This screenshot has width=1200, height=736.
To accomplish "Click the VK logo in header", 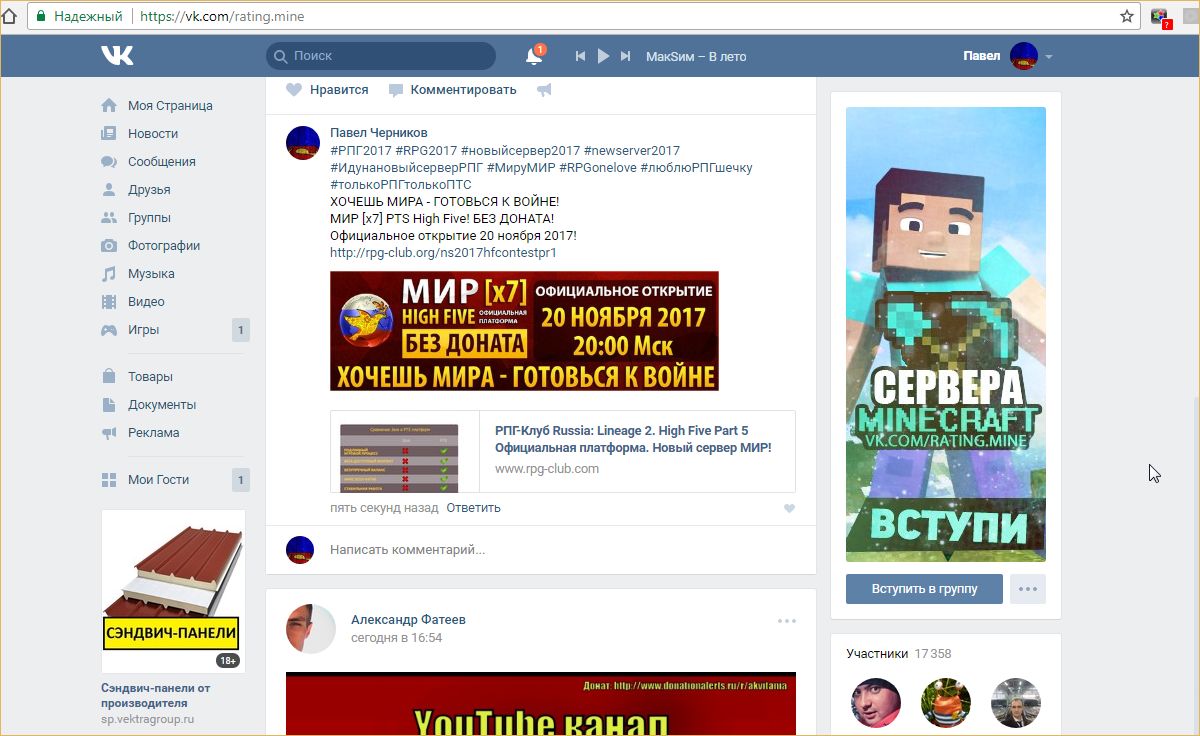I will pyautogui.click(x=117, y=56).
